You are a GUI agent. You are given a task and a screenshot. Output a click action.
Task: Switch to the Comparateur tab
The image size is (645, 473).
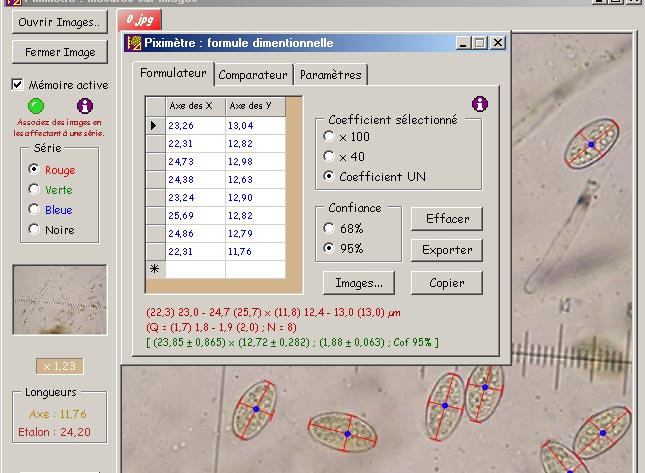coord(253,75)
